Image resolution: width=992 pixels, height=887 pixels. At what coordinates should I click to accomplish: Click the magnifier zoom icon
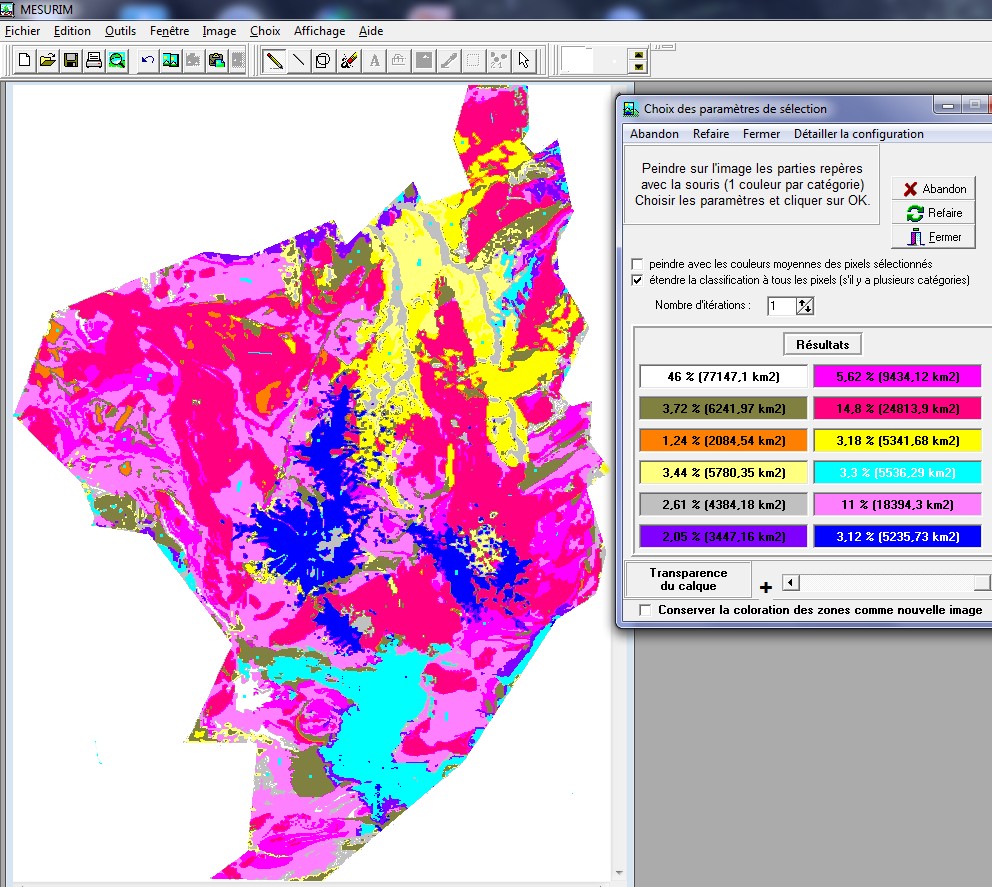[117, 60]
